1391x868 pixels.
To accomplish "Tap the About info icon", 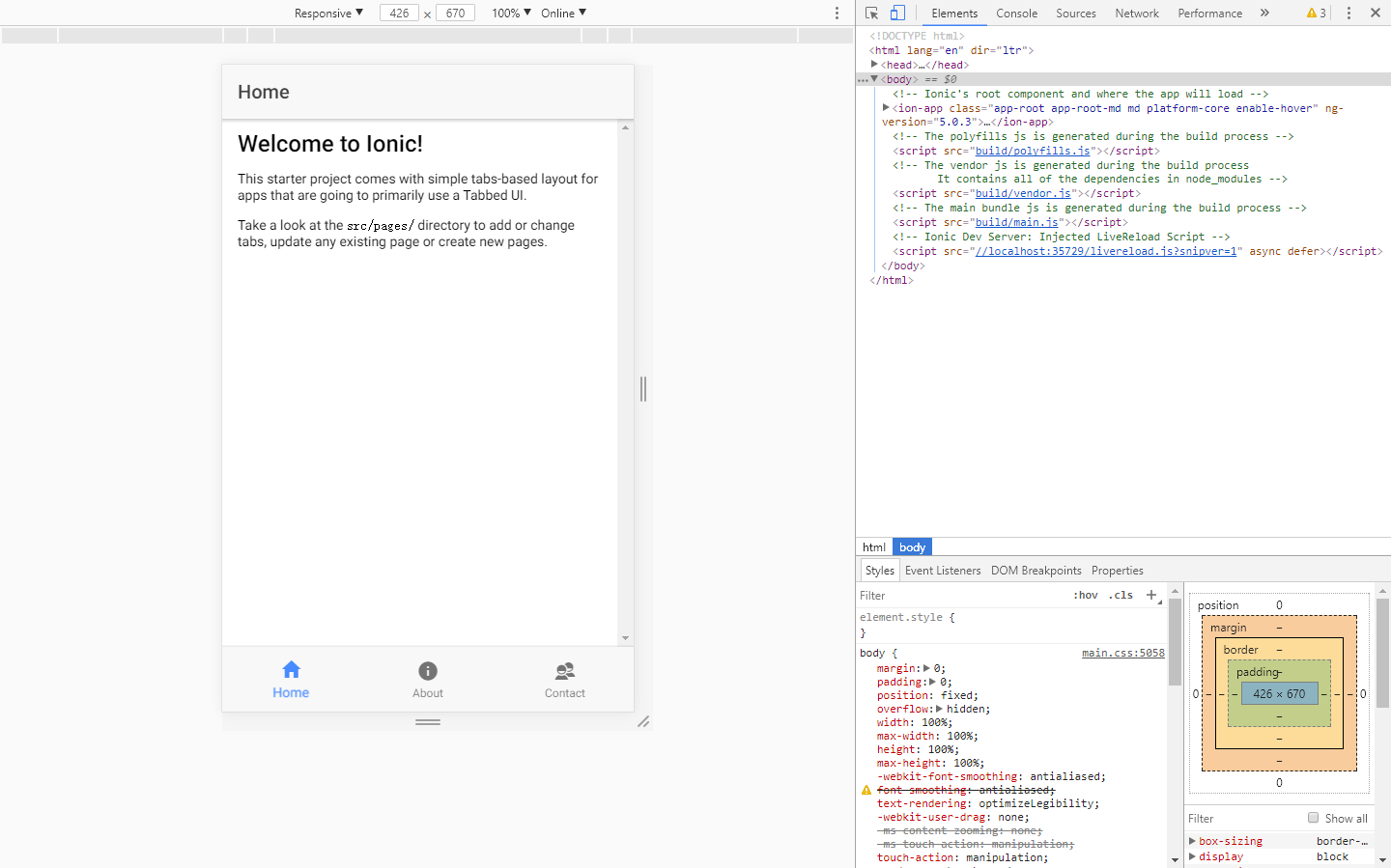I will [x=428, y=671].
